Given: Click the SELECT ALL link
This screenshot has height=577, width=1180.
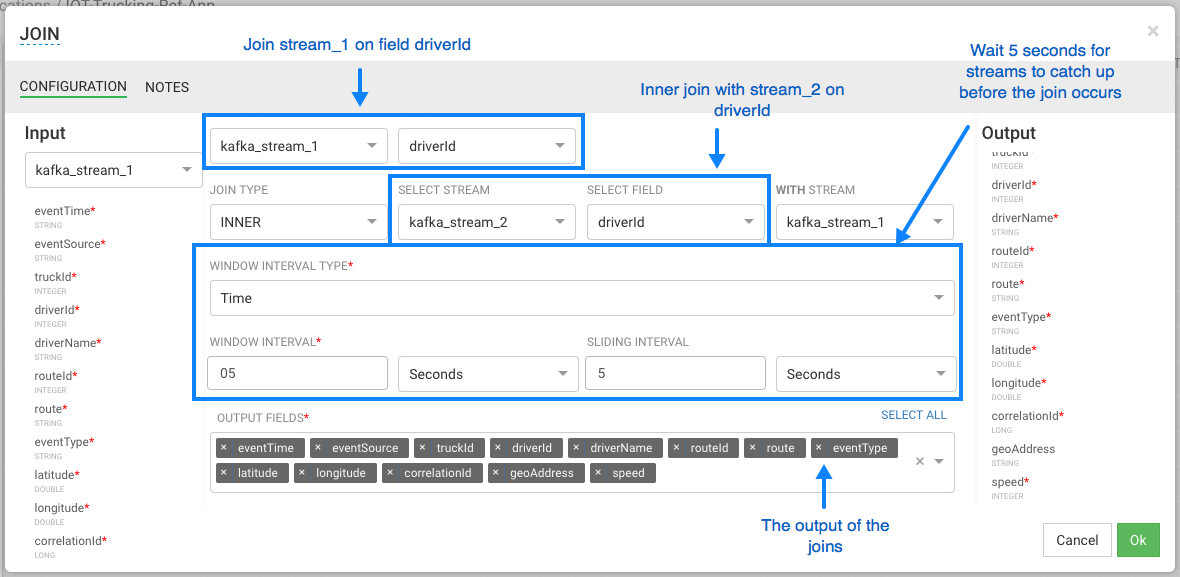Looking at the screenshot, I should 913,415.
